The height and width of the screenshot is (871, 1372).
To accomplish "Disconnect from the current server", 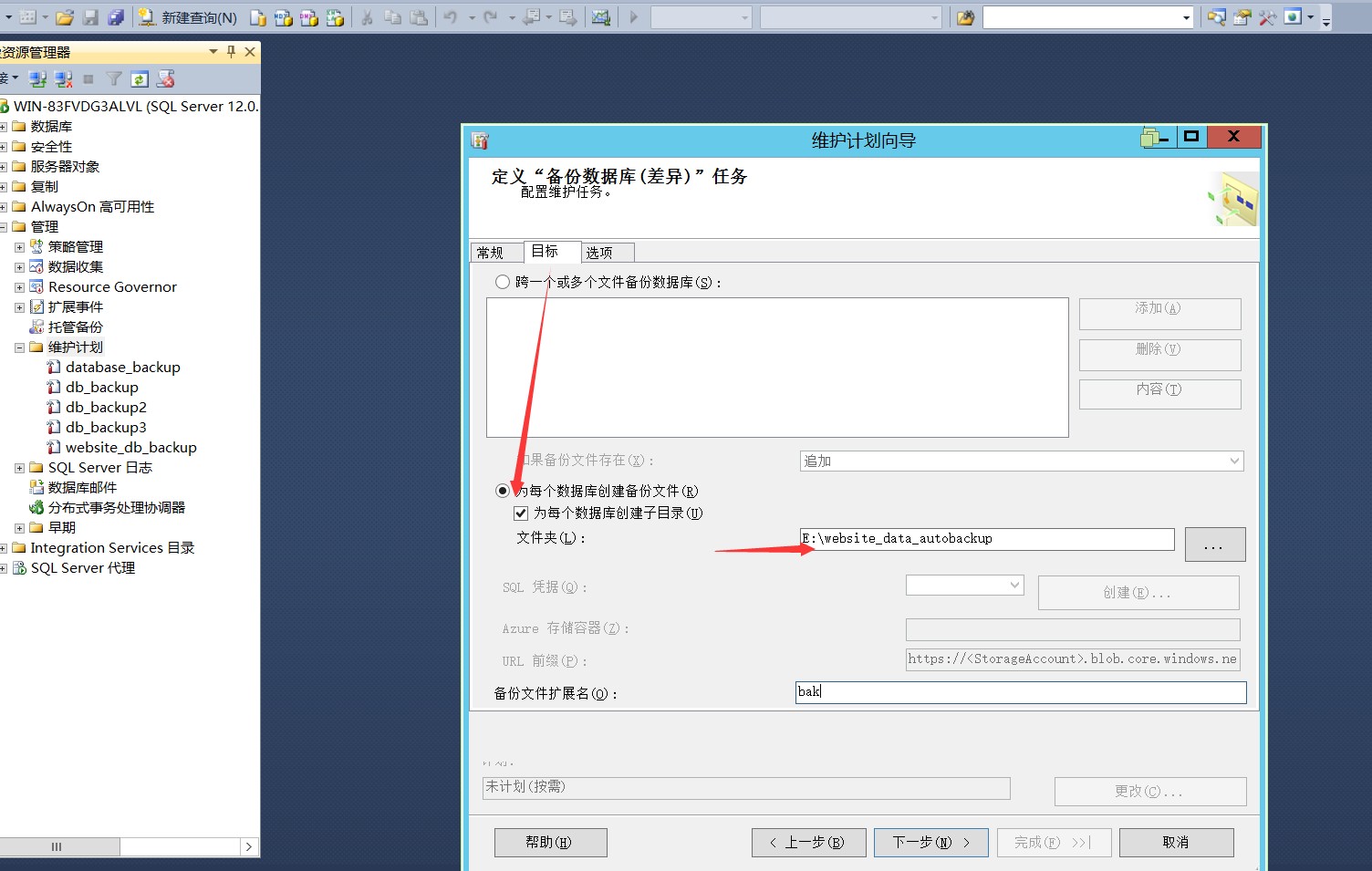I will pos(63,78).
